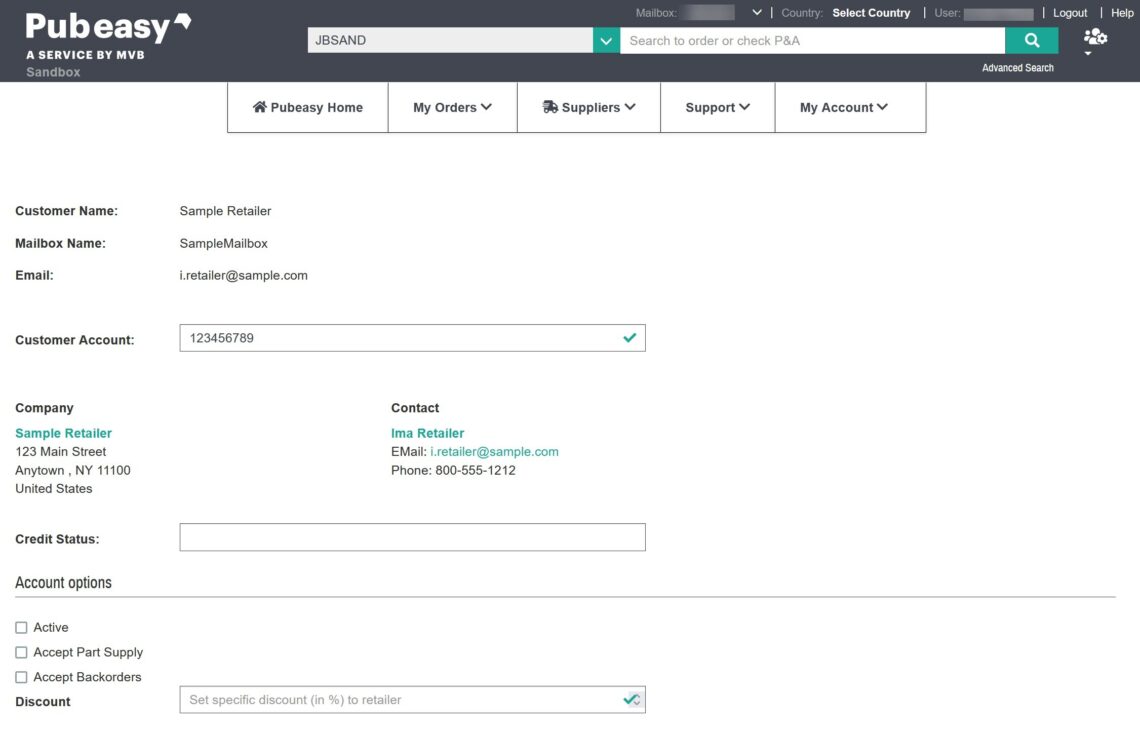Viewport: 1140px width, 734px height.
Task: Open the My Orders menu
Action: [x=452, y=108]
